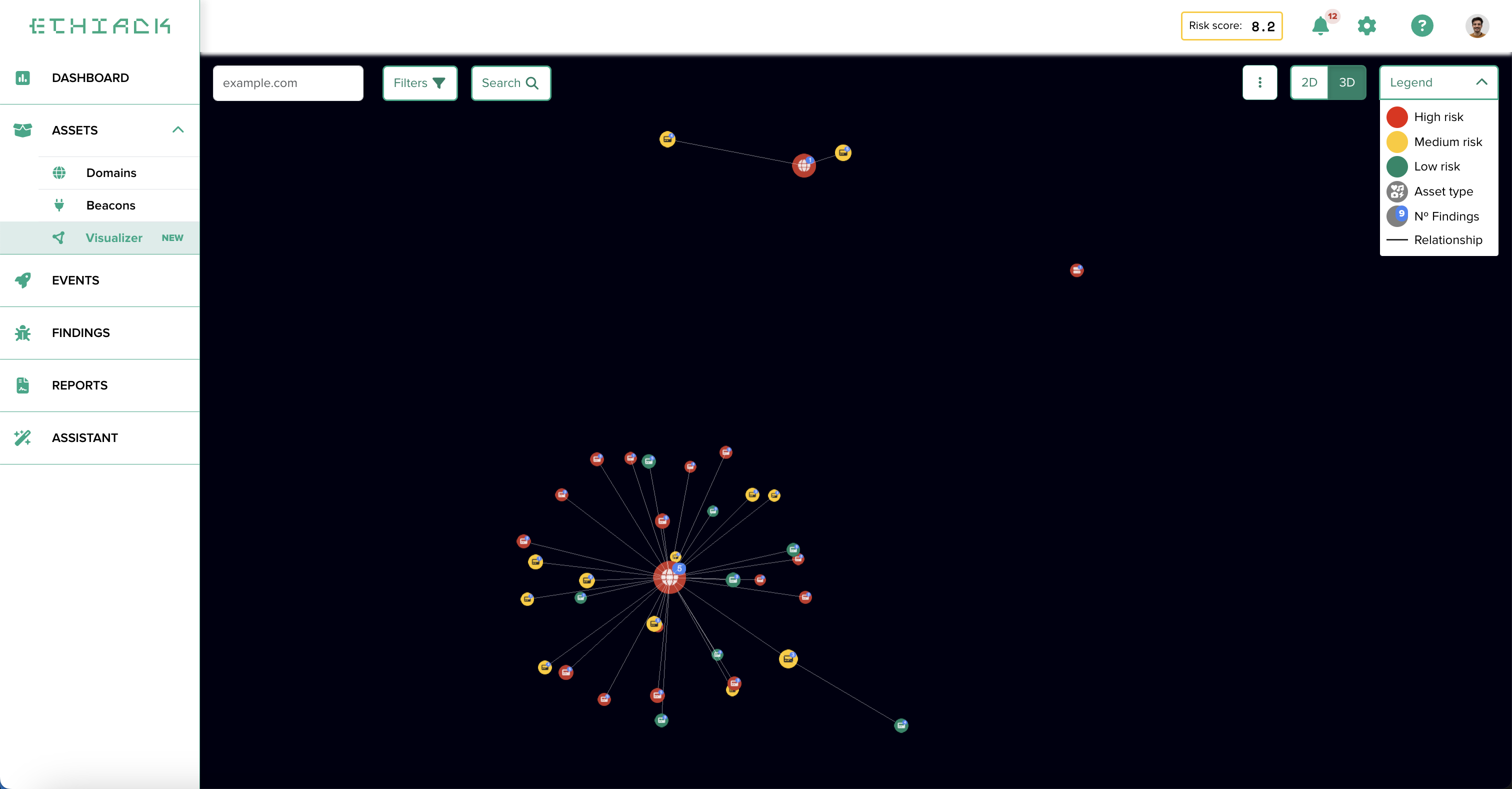Click the Medium risk legend label
The height and width of the screenshot is (789, 1512).
point(1448,141)
